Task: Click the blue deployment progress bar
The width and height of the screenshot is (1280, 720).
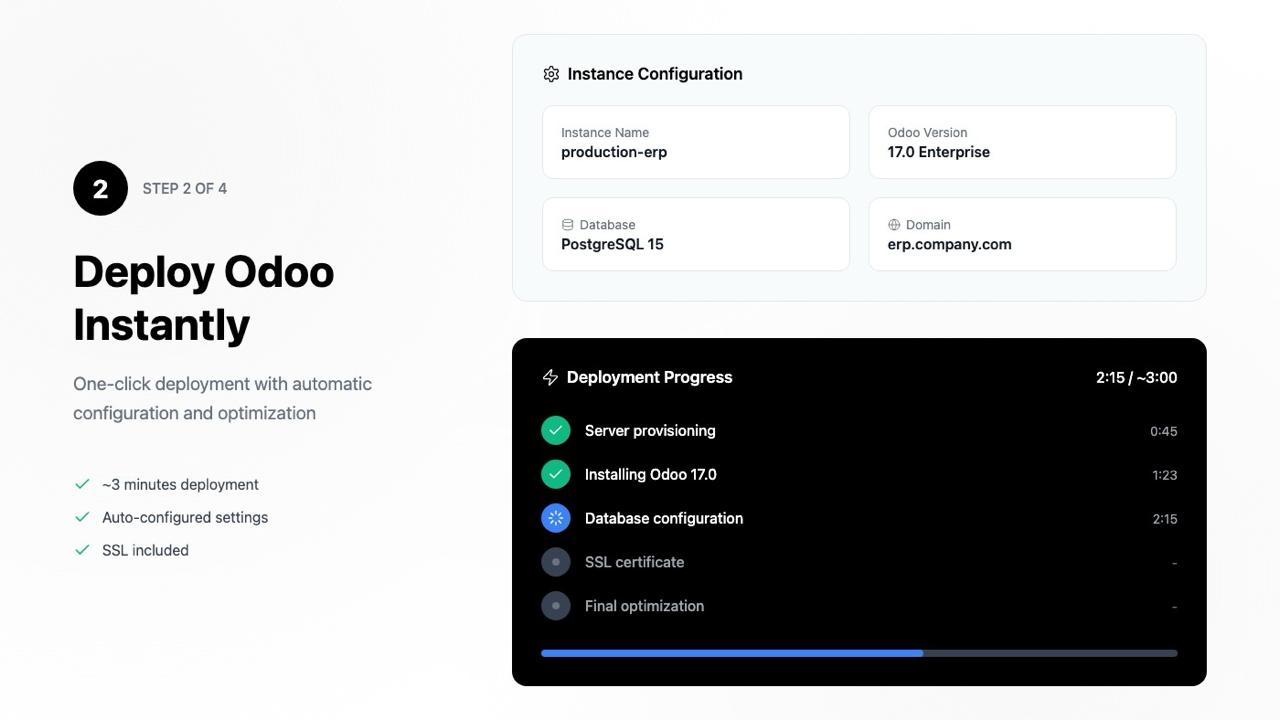Action: point(732,653)
